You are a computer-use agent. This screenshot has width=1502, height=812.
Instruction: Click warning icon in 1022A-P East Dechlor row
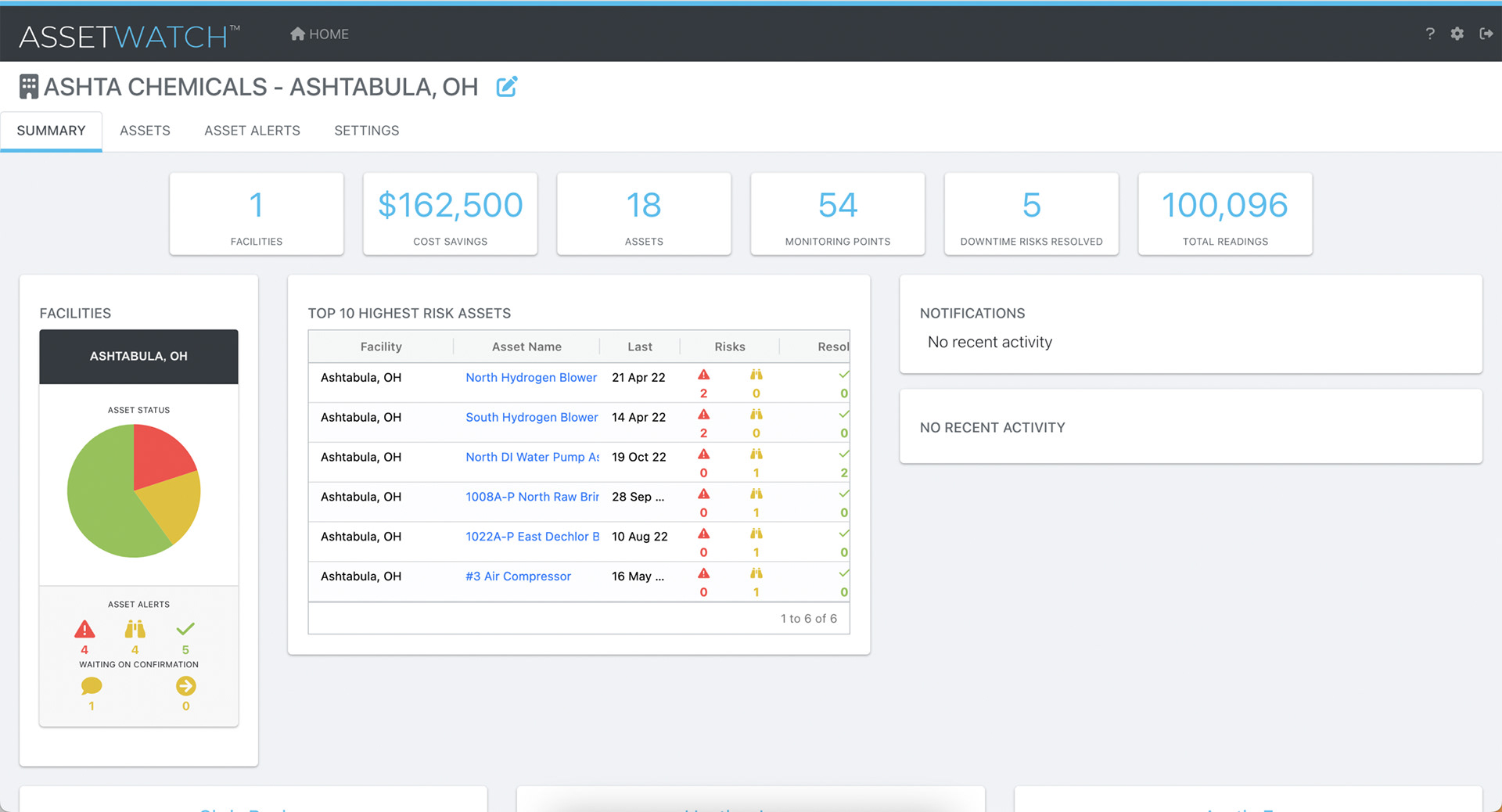704,534
